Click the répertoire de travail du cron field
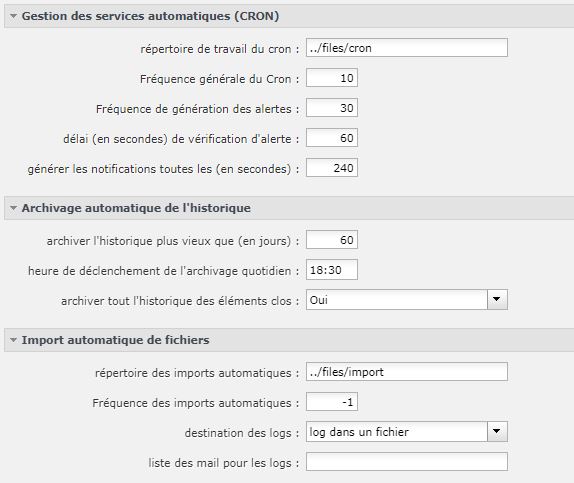574x483 pixels. click(x=407, y=48)
